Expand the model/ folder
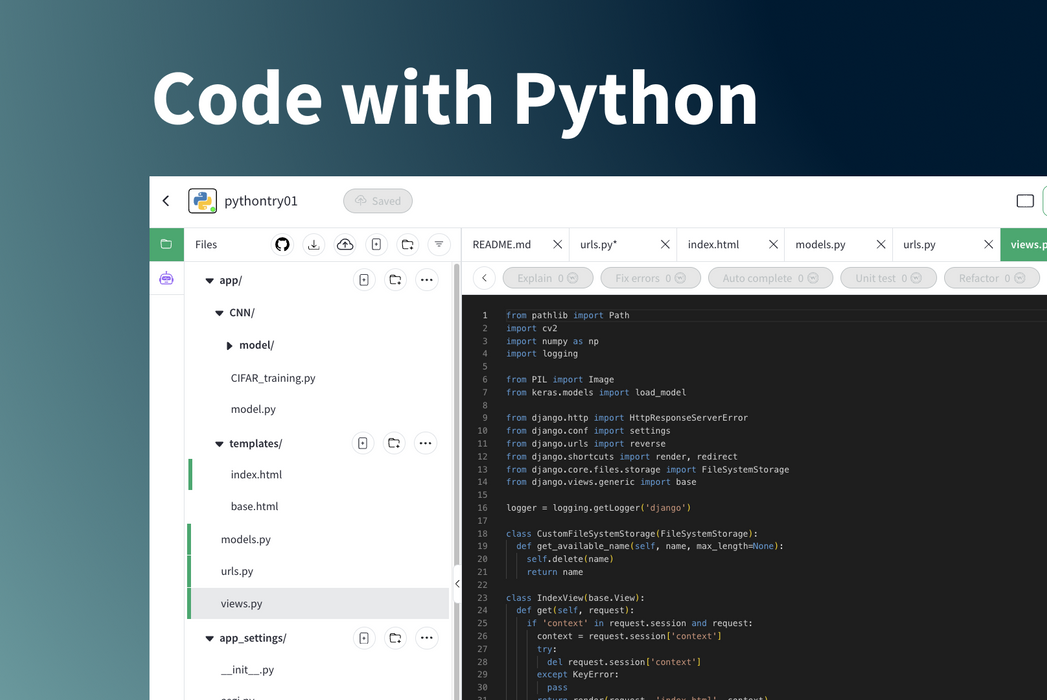The height and width of the screenshot is (700, 1047). pyautogui.click(x=229, y=345)
